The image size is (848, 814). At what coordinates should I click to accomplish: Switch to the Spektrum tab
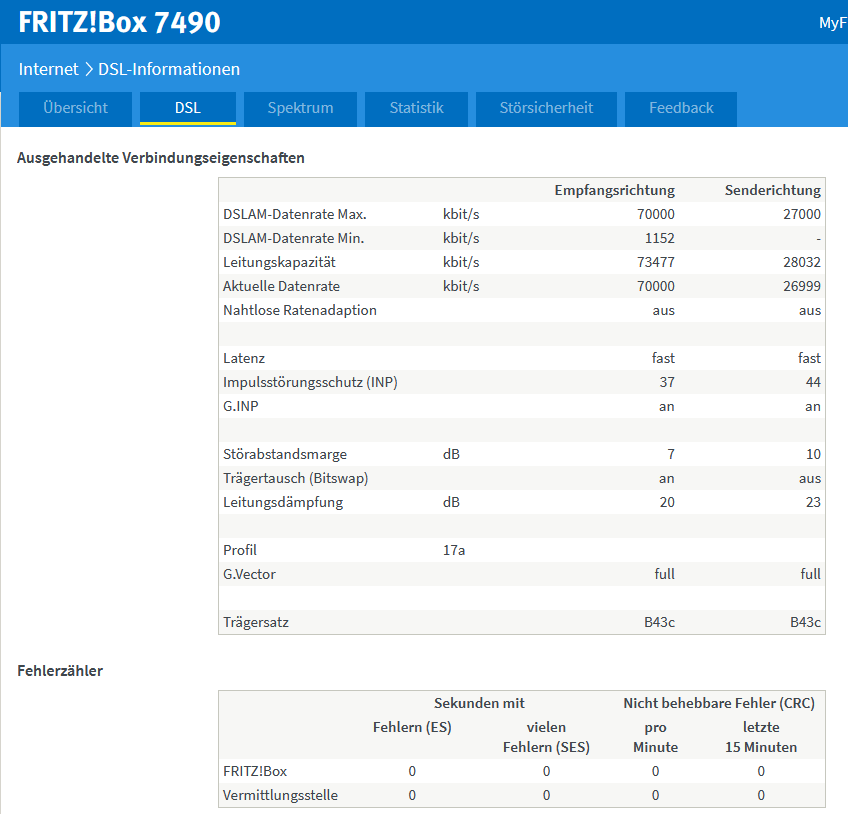(300, 108)
